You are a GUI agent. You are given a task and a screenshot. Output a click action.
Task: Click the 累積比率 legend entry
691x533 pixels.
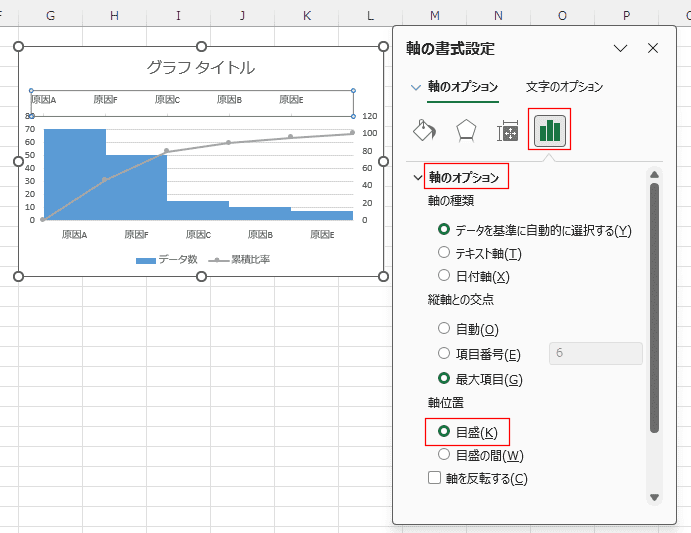(x=239, y=260)
